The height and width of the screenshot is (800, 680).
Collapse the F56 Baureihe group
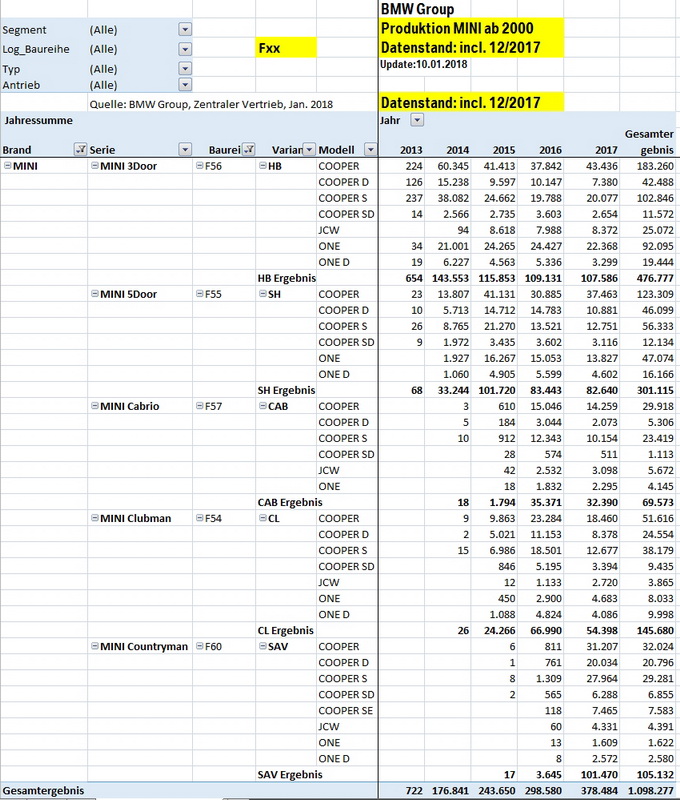199,165
